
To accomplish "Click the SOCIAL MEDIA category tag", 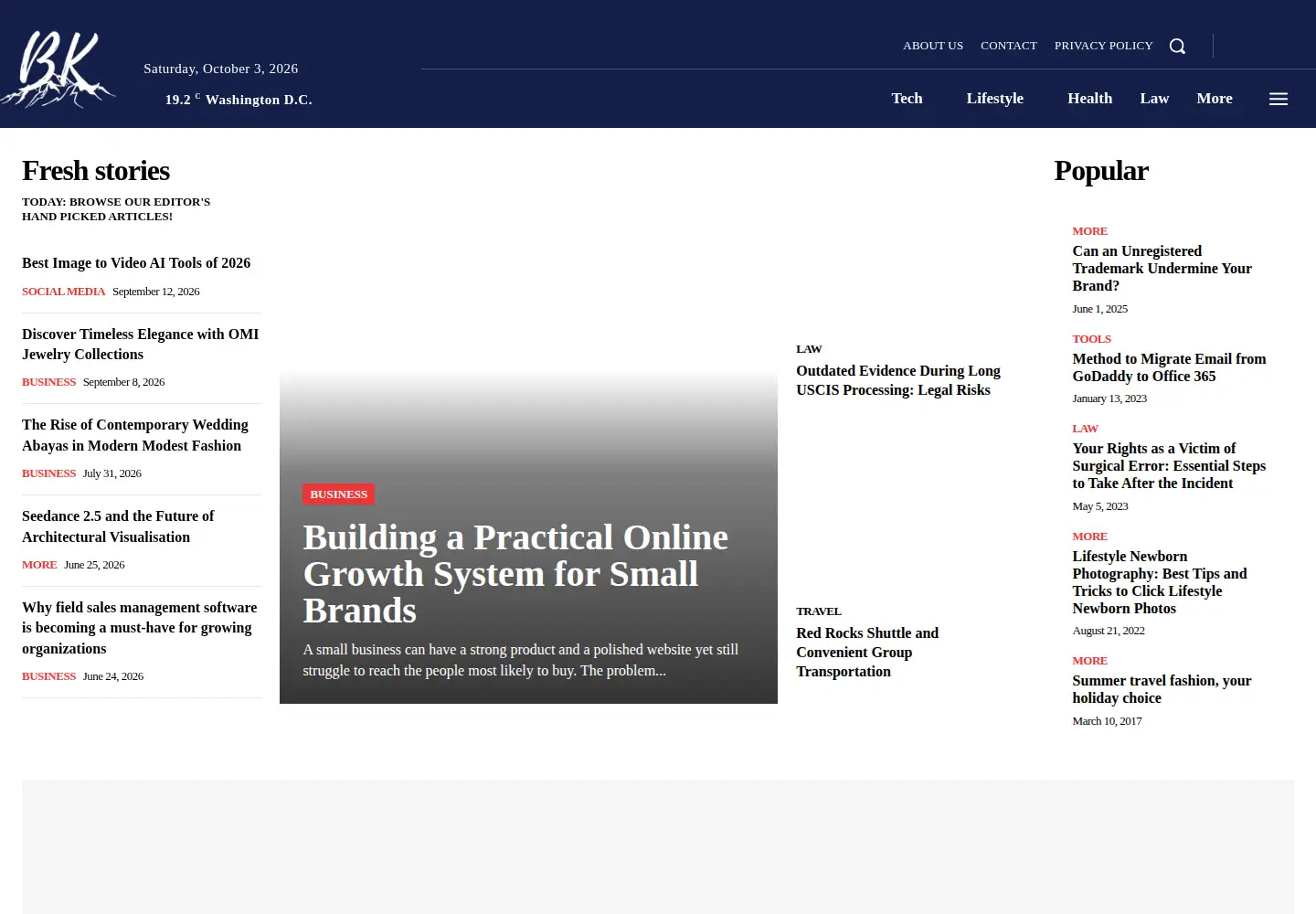I will tap(63, 292).
